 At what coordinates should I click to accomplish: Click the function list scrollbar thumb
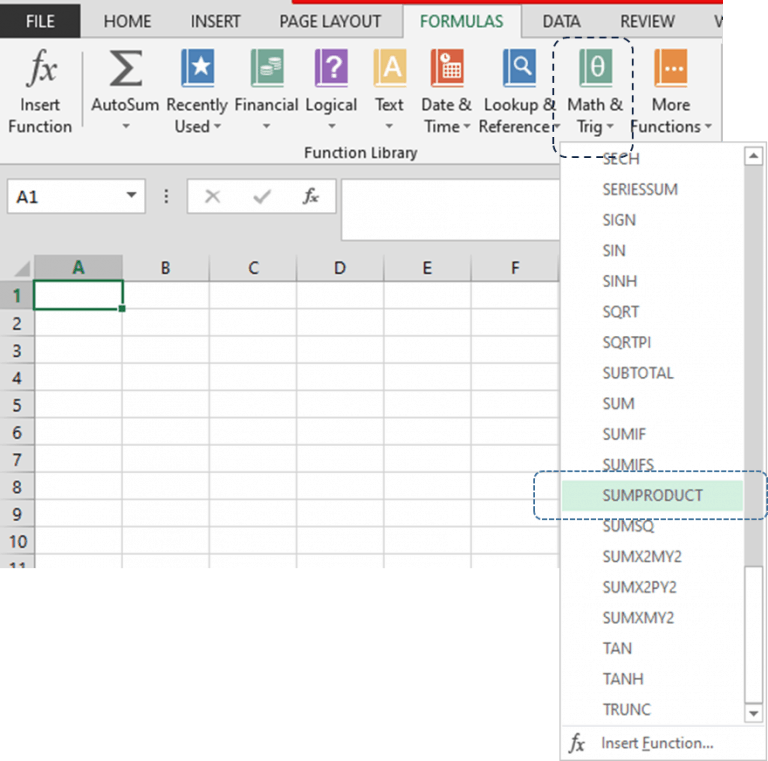[x=753, y=635]
